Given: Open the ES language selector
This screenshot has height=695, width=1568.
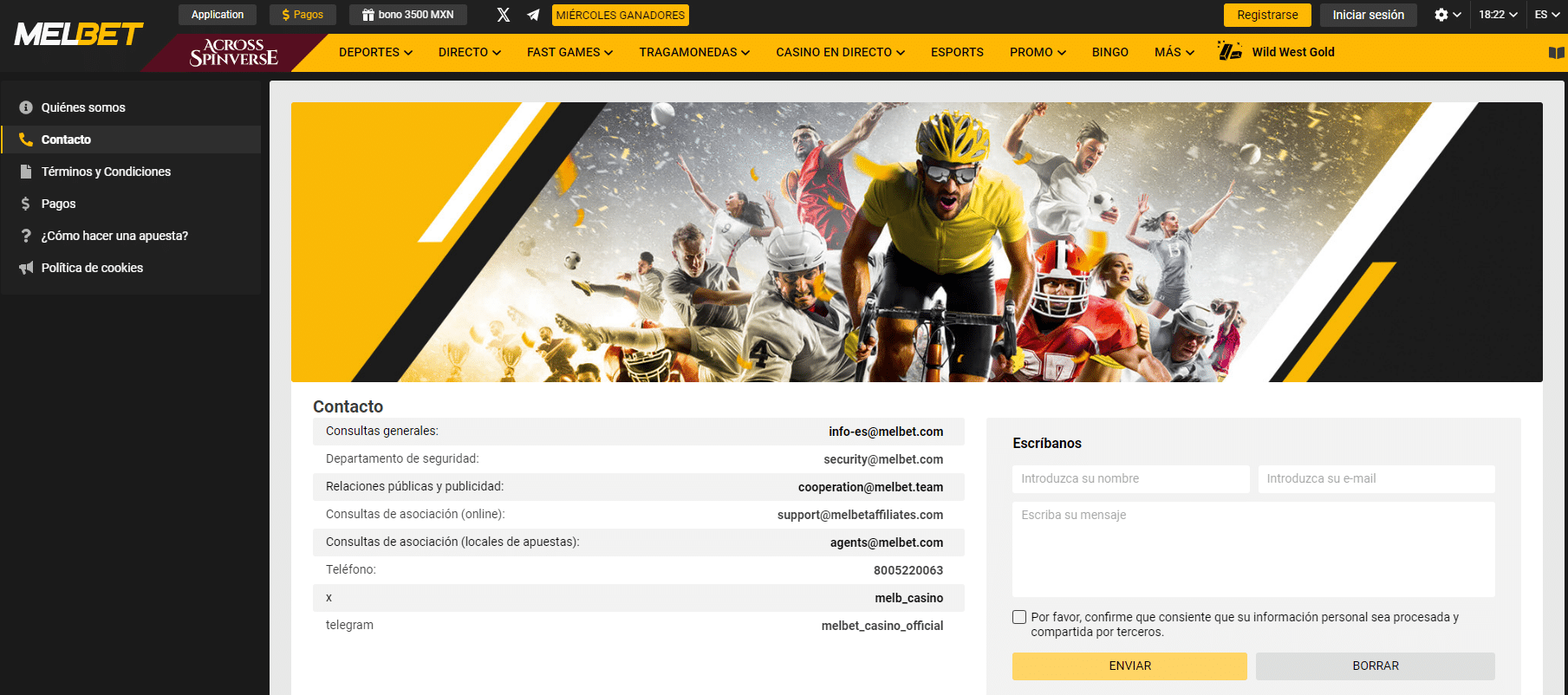Looking at the screenshot, I should pyautogui.click(x=1546, y=15).
